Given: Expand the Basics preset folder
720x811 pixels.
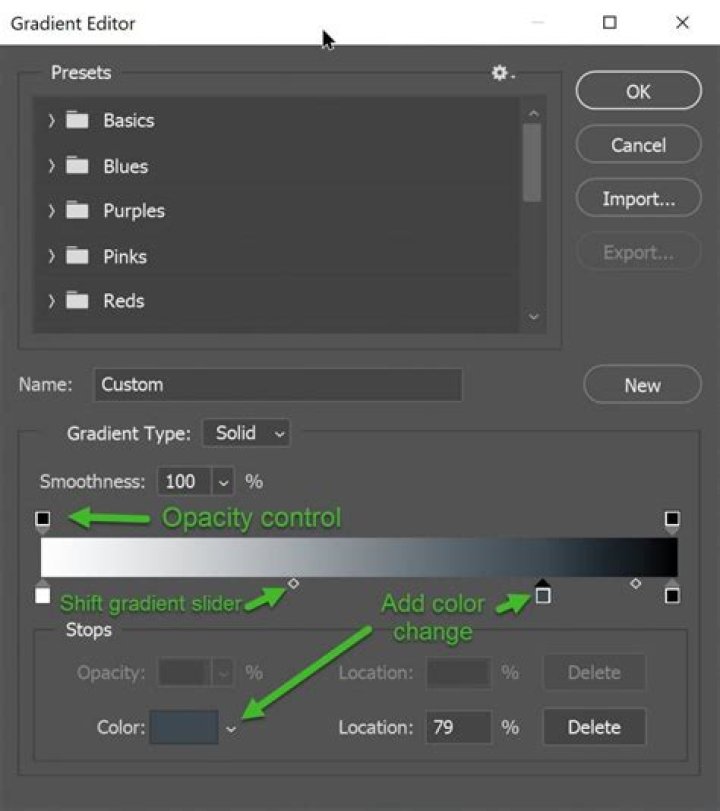Looking at the screenshot, I should (x=52, y=120).
